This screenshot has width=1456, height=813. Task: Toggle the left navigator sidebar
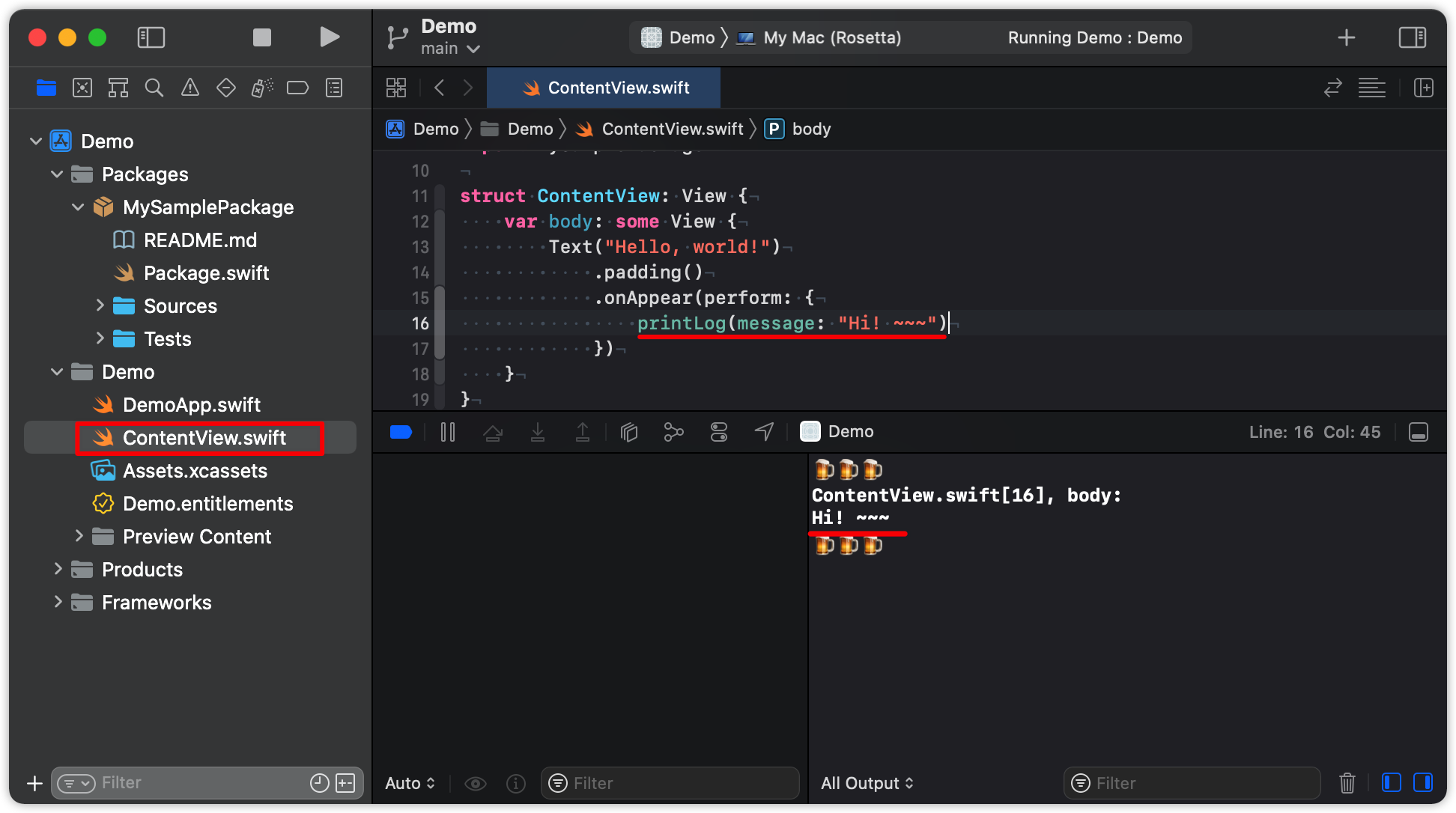click(x=151, y=37)
